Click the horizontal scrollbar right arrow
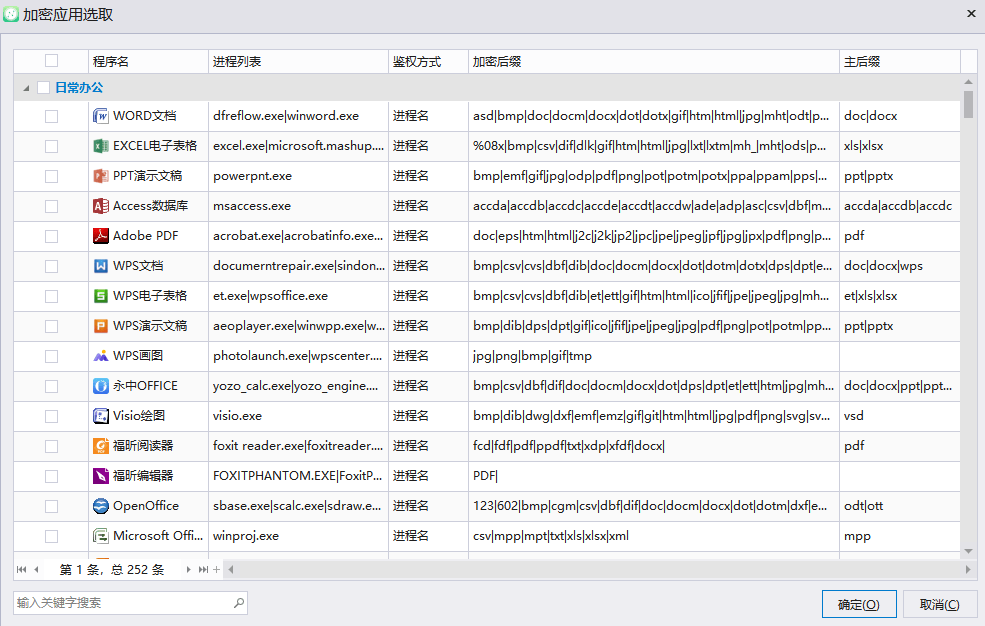The height and width of the screenshot is (626, 985). (968, 569)
